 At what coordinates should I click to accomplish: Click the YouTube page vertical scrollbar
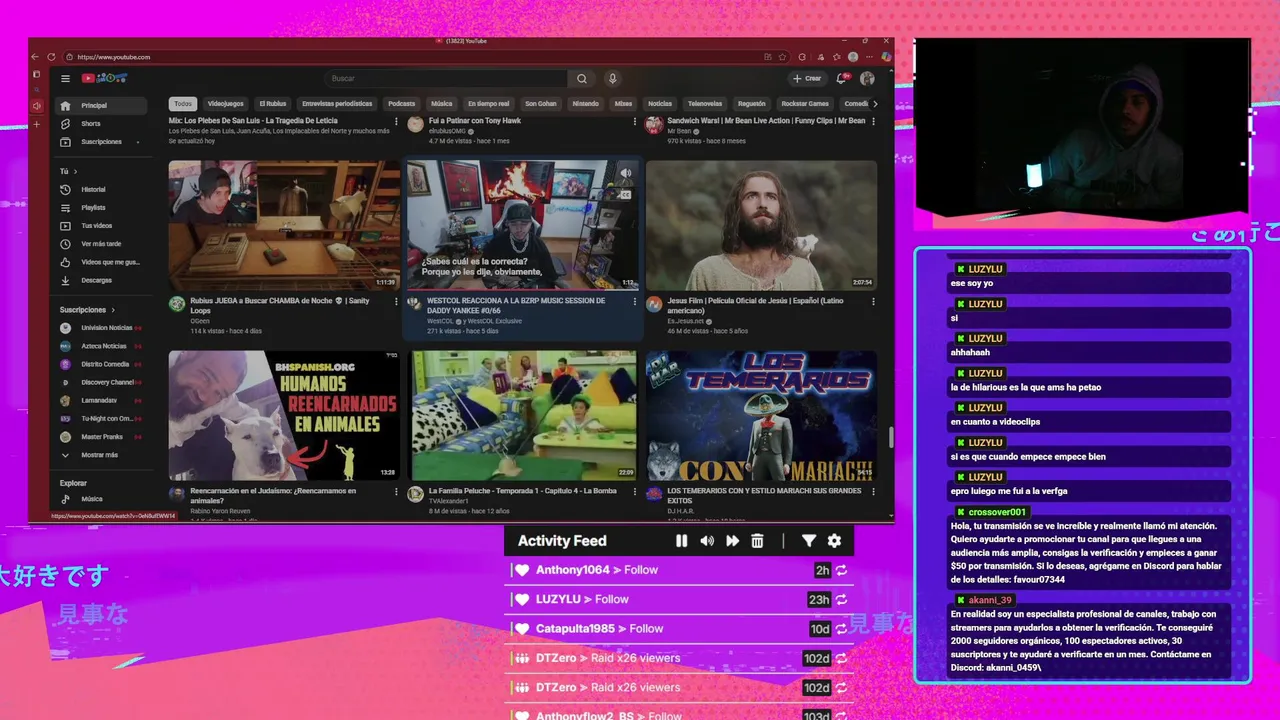click(891, 437)
